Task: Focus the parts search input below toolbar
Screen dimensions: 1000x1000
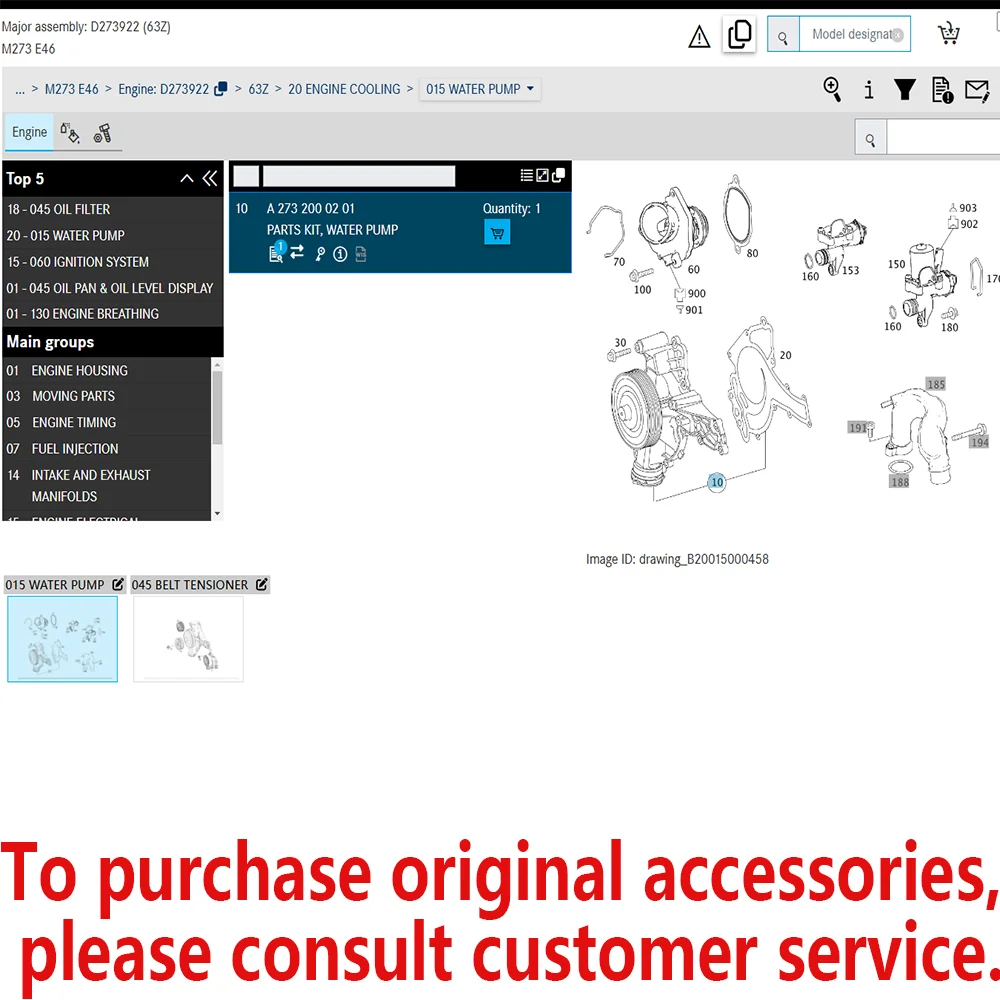Action: (x=943, y=137)
